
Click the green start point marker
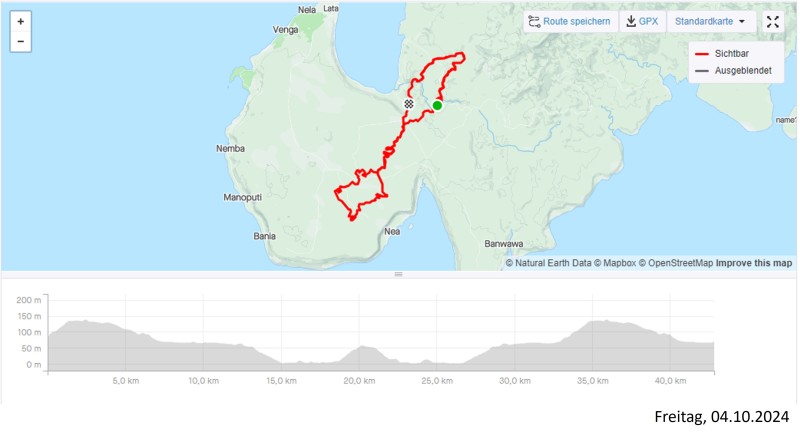(437, 106)
